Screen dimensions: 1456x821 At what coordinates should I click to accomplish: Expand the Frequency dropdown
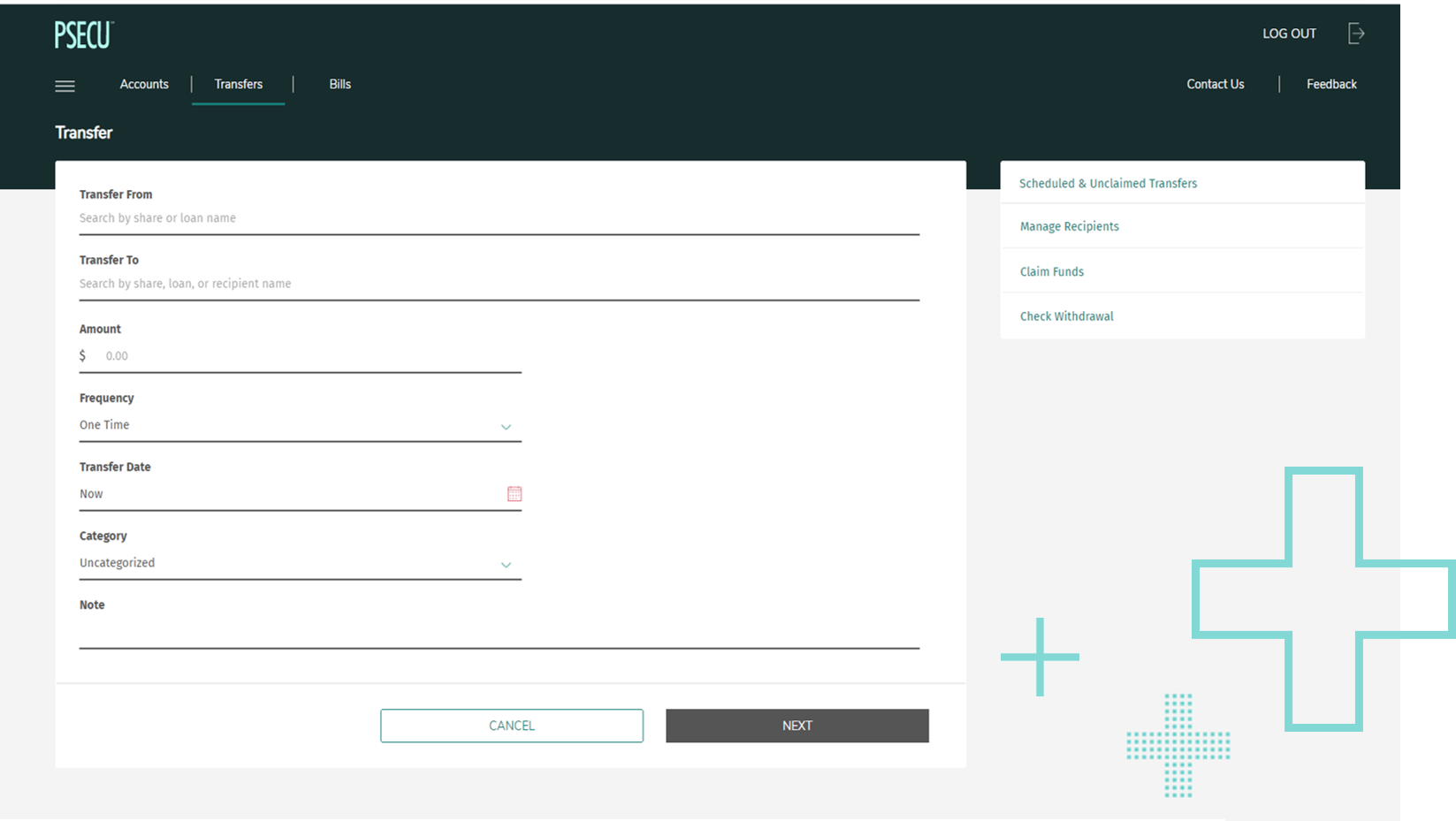click(x=506, y=426)
